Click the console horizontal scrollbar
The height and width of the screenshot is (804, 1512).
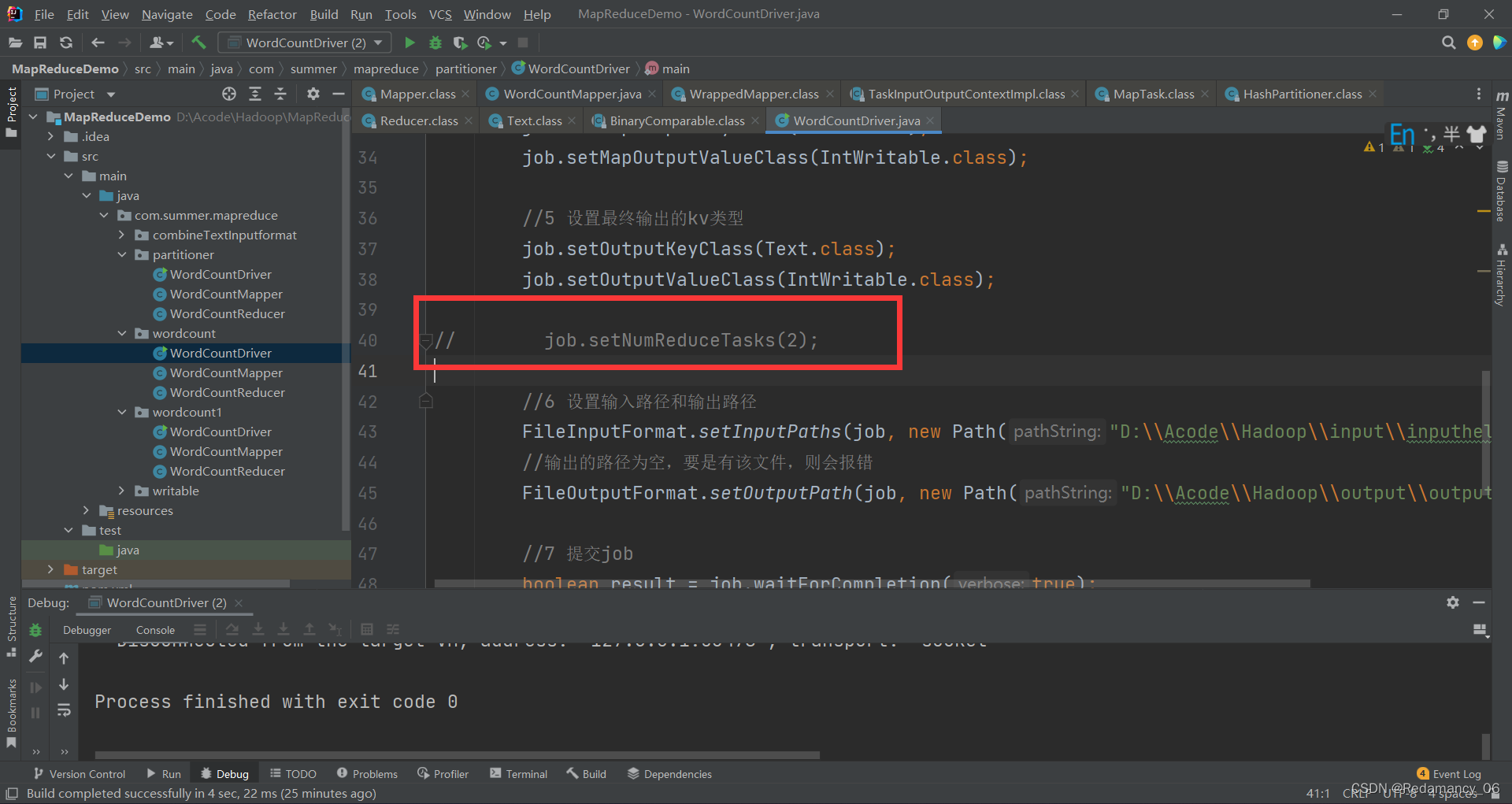click(457, 754)
